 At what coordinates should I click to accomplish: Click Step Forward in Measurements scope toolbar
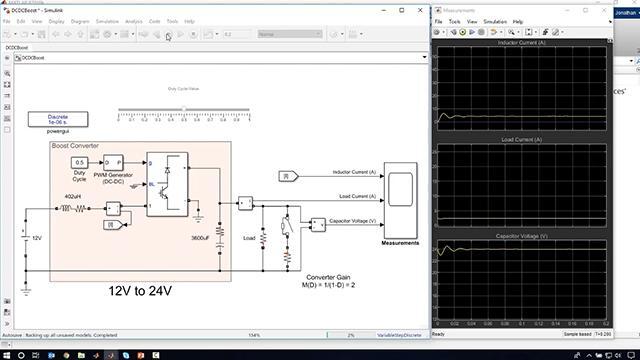tap(472, 32)
